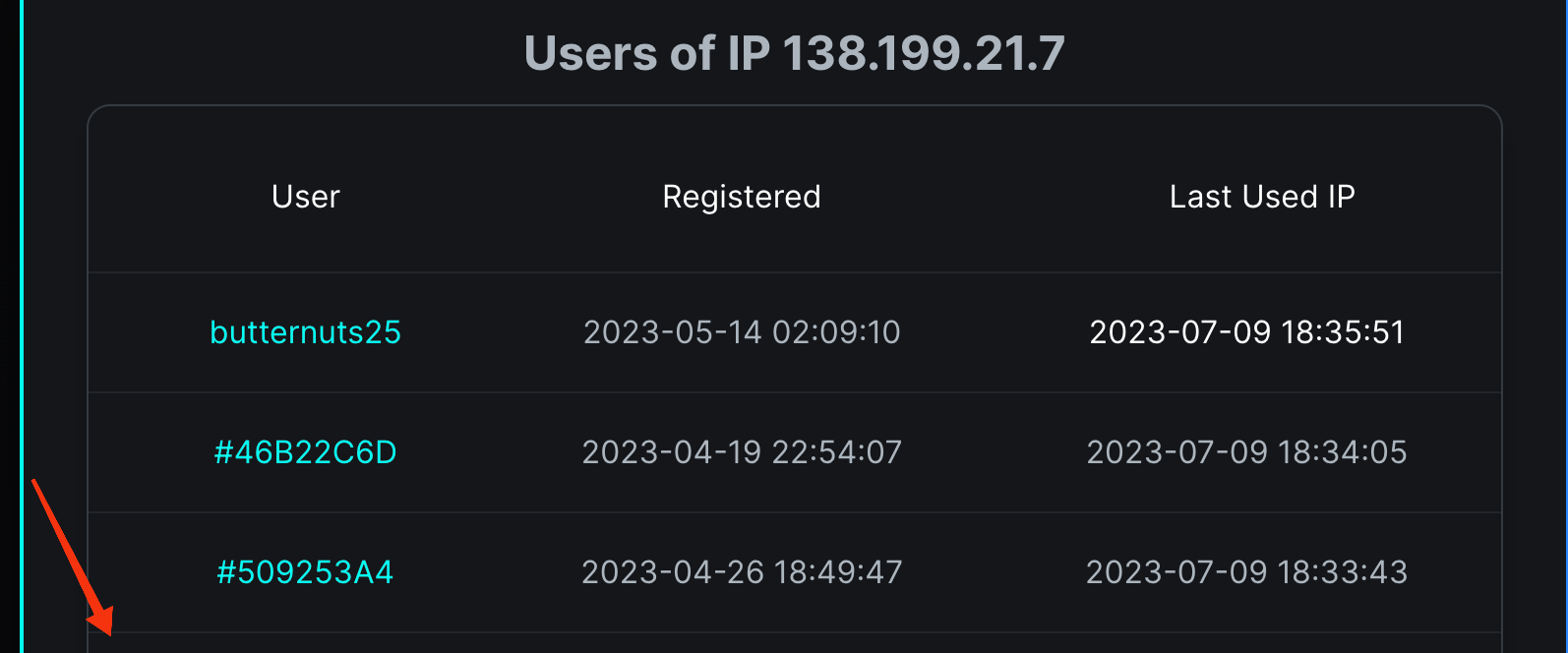Click the black strip at window's left edge
This screenshot has width=1568, height=653.
[x=9, y=326]
